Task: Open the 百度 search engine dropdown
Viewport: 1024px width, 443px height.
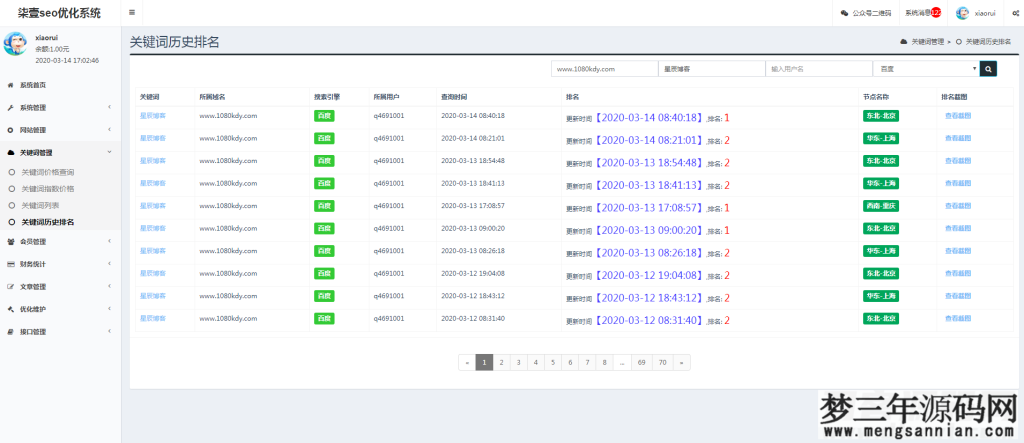Action: [925, 69]
